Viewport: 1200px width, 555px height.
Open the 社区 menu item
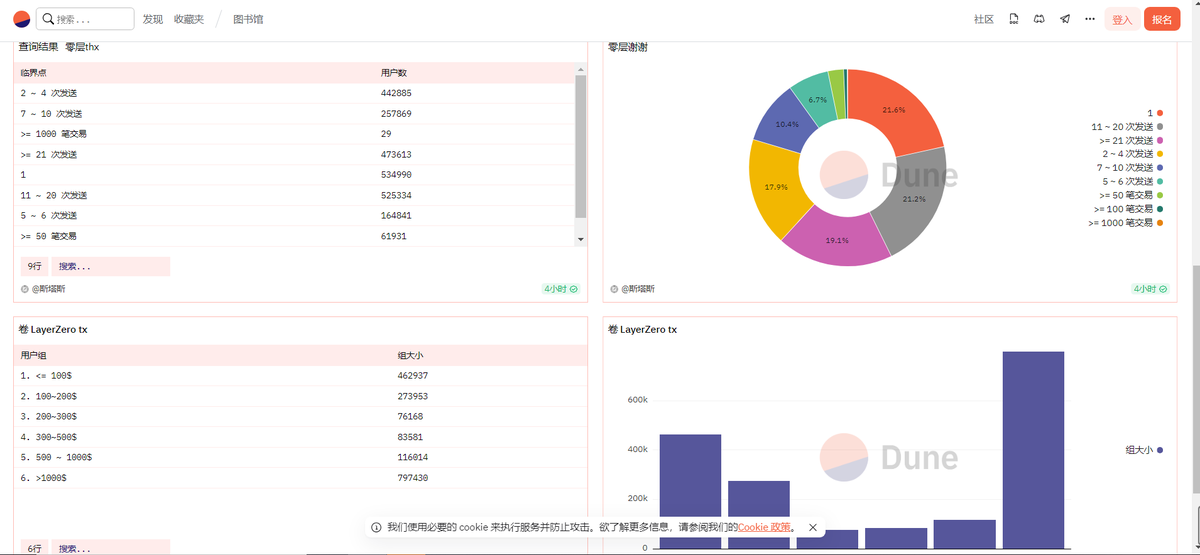984,19
